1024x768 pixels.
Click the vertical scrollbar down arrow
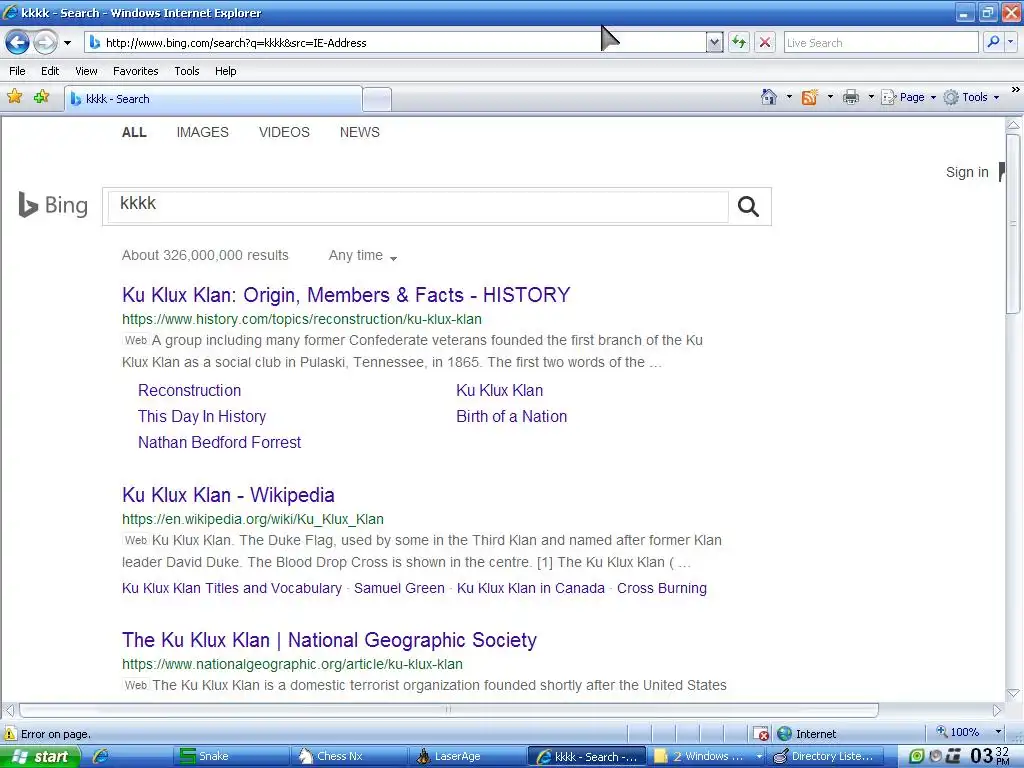point(1013,694)
